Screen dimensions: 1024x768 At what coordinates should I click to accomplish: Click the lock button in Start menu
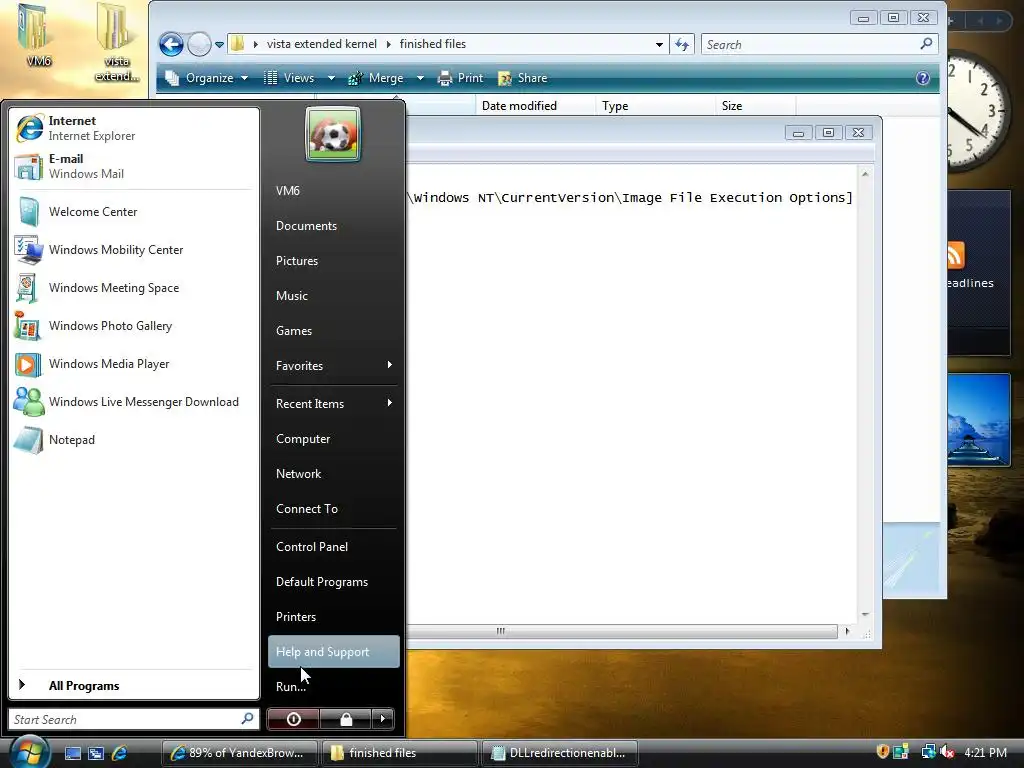(x=345, y=719)
